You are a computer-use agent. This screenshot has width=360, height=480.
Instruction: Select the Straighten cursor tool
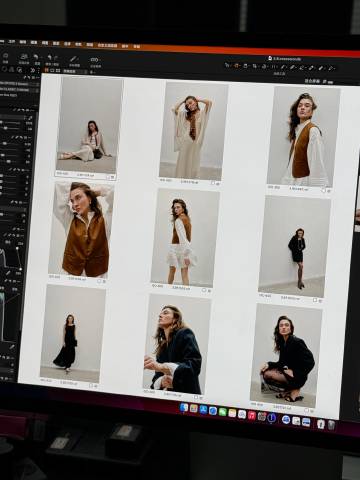264,67
